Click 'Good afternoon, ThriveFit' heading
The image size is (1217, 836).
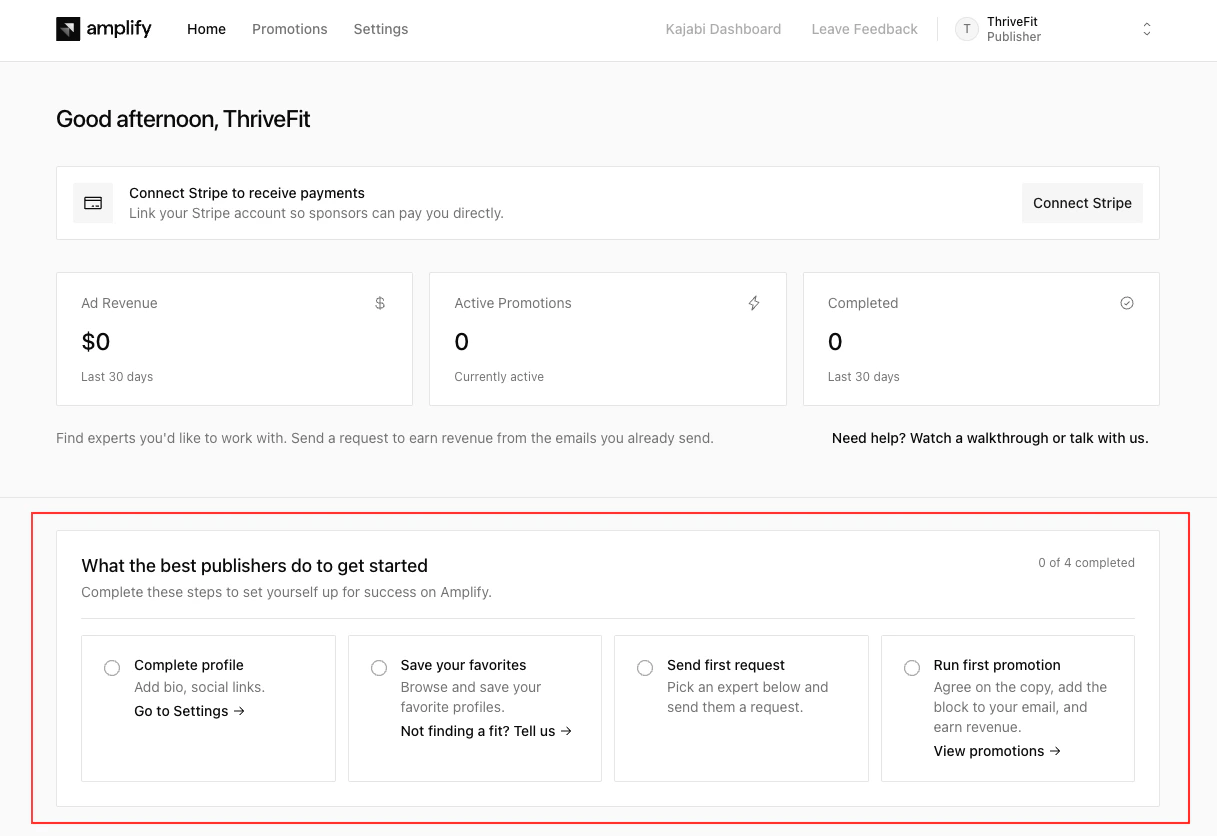pyautogui.click(x=183, y=119)
